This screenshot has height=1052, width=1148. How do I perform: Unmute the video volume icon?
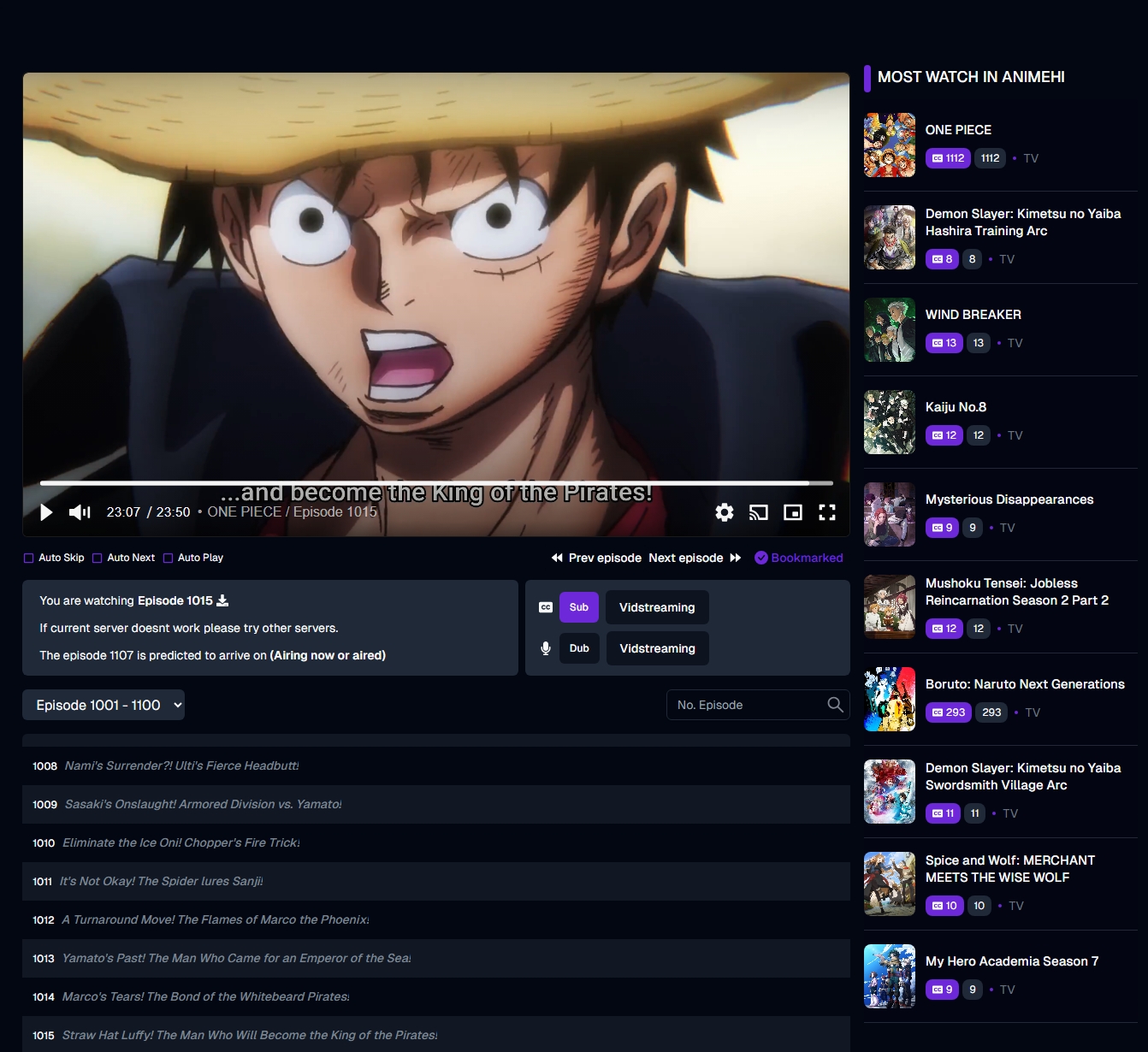click(x=80, y=512)
